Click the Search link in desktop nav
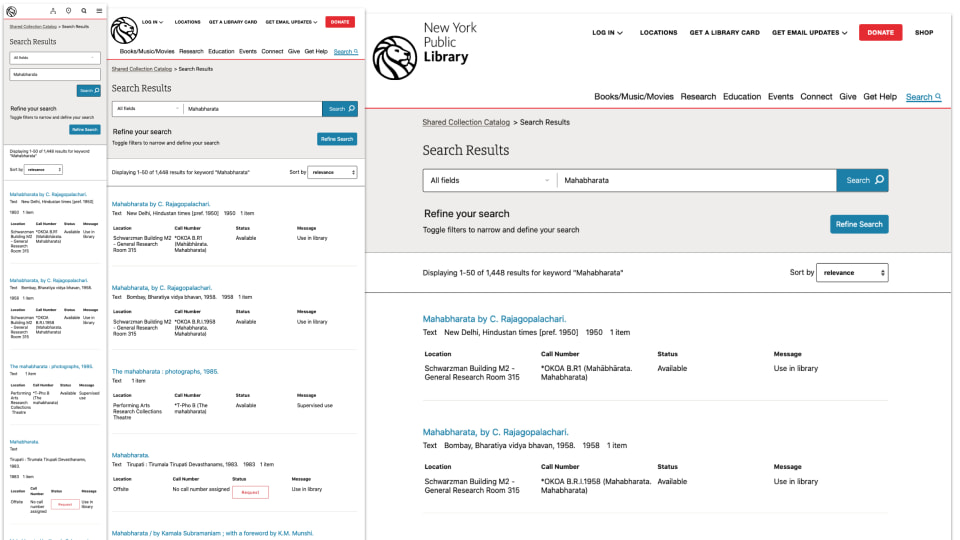The image size is (960, 540). point(923,97)
